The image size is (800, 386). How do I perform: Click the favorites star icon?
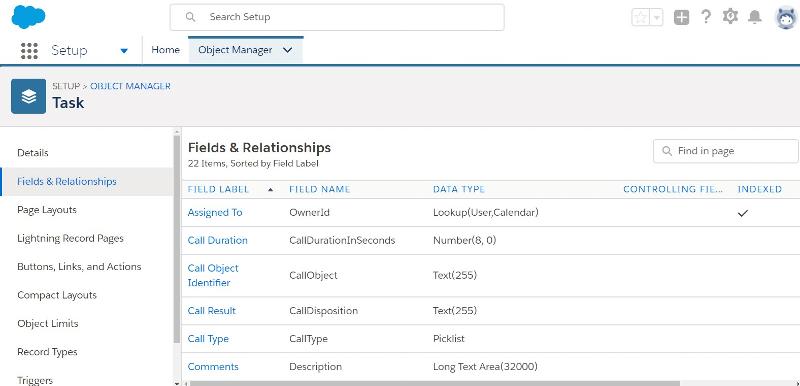[641, 17]
